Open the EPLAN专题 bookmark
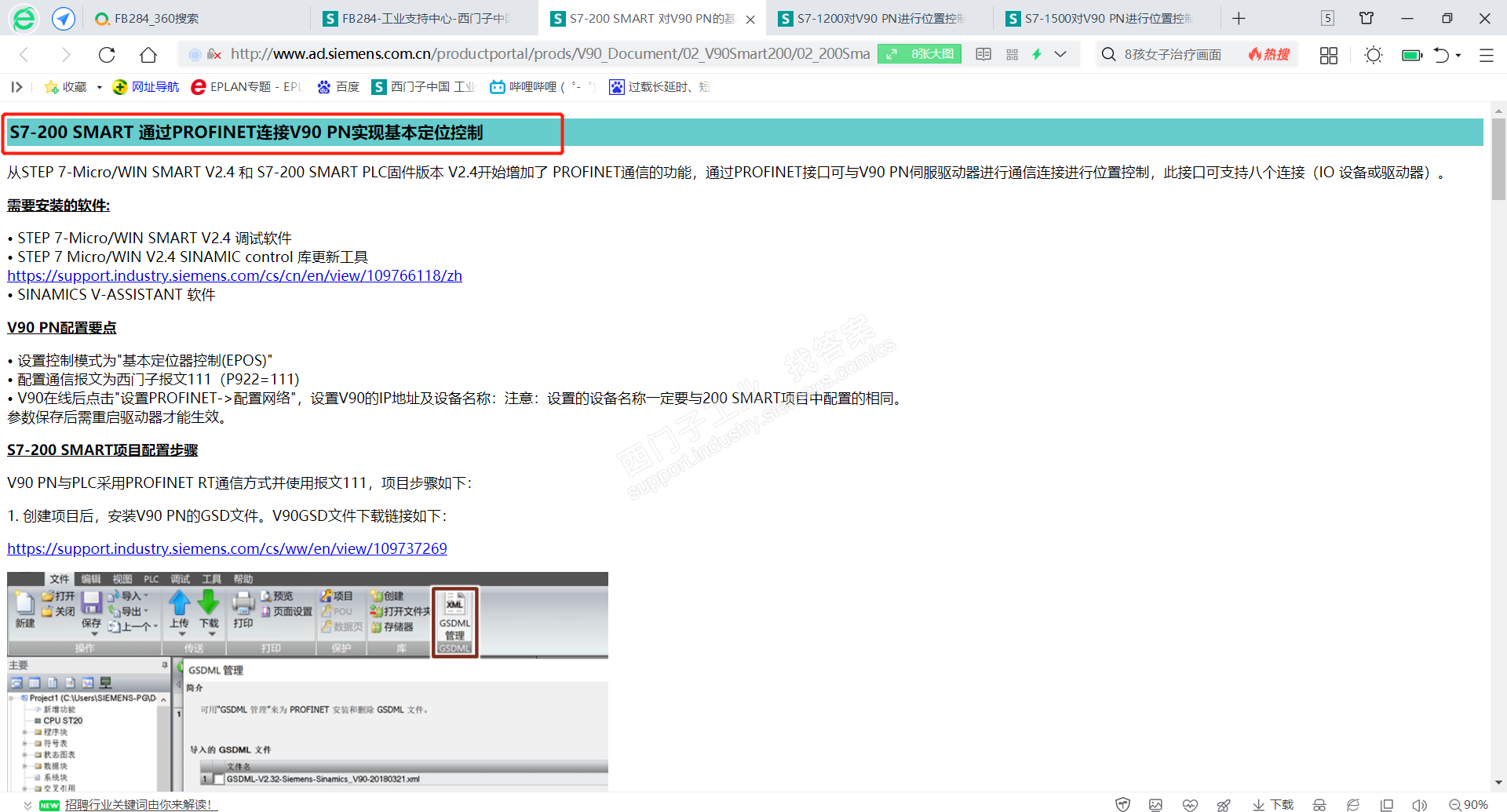This screenshot has height=812, width=1507. [x=246, y=86]
